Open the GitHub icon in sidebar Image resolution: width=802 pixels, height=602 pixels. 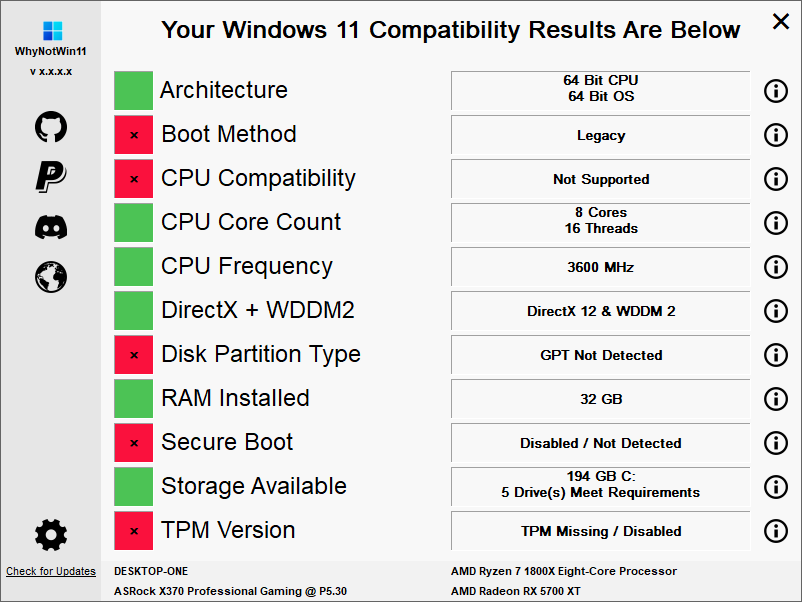[x=51, y=127]
